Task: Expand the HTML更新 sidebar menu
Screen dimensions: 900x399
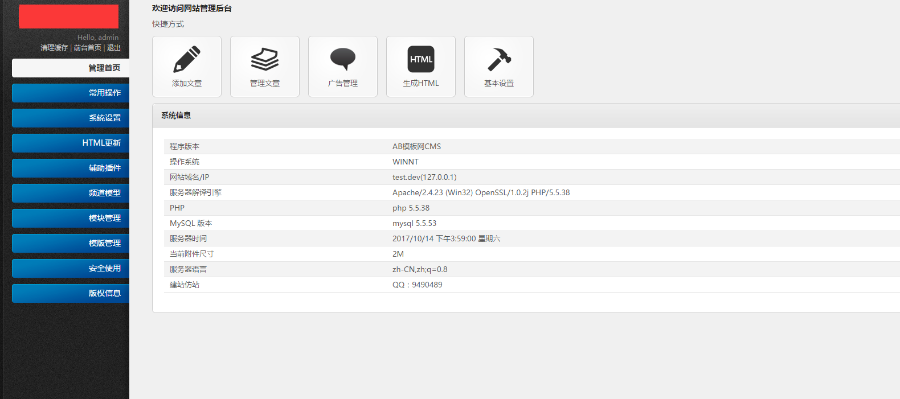Action: coord(71,143)
